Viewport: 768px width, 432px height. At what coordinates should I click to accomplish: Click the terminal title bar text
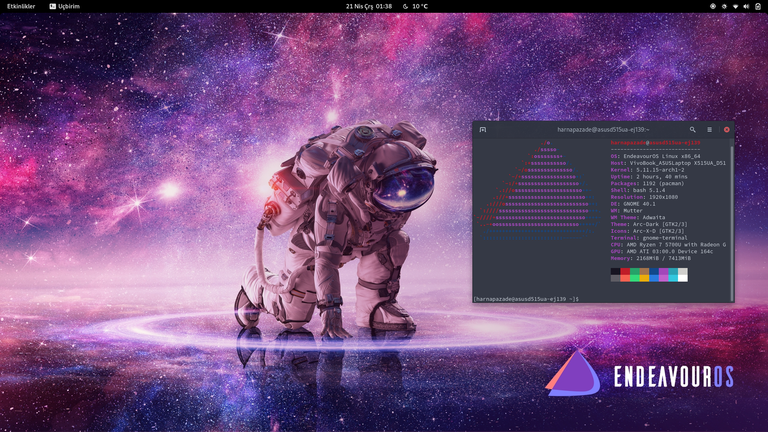603,129
